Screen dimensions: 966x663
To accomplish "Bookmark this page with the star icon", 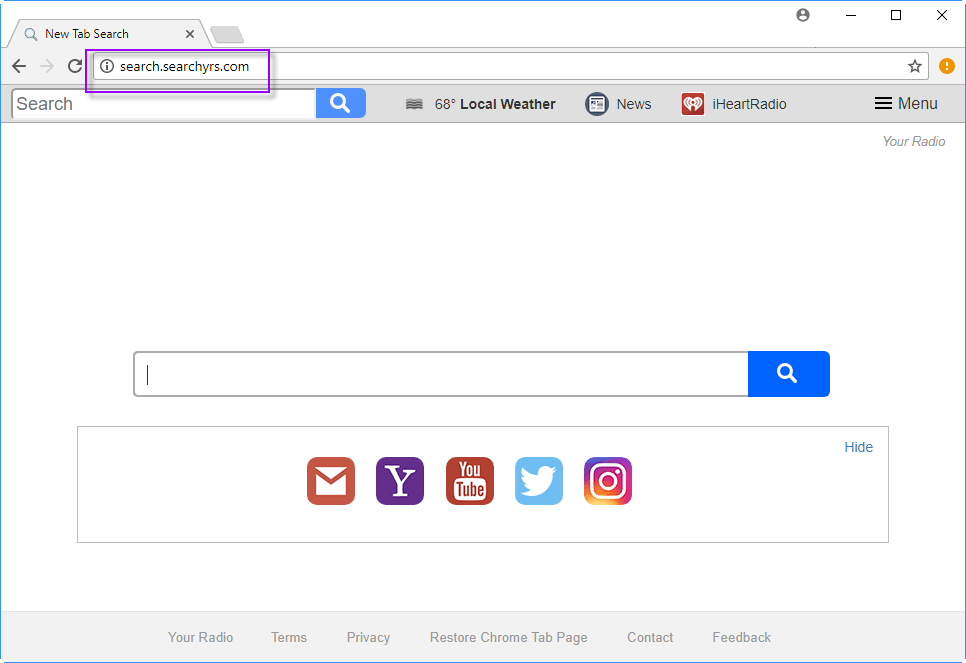I will pos(915,66).
